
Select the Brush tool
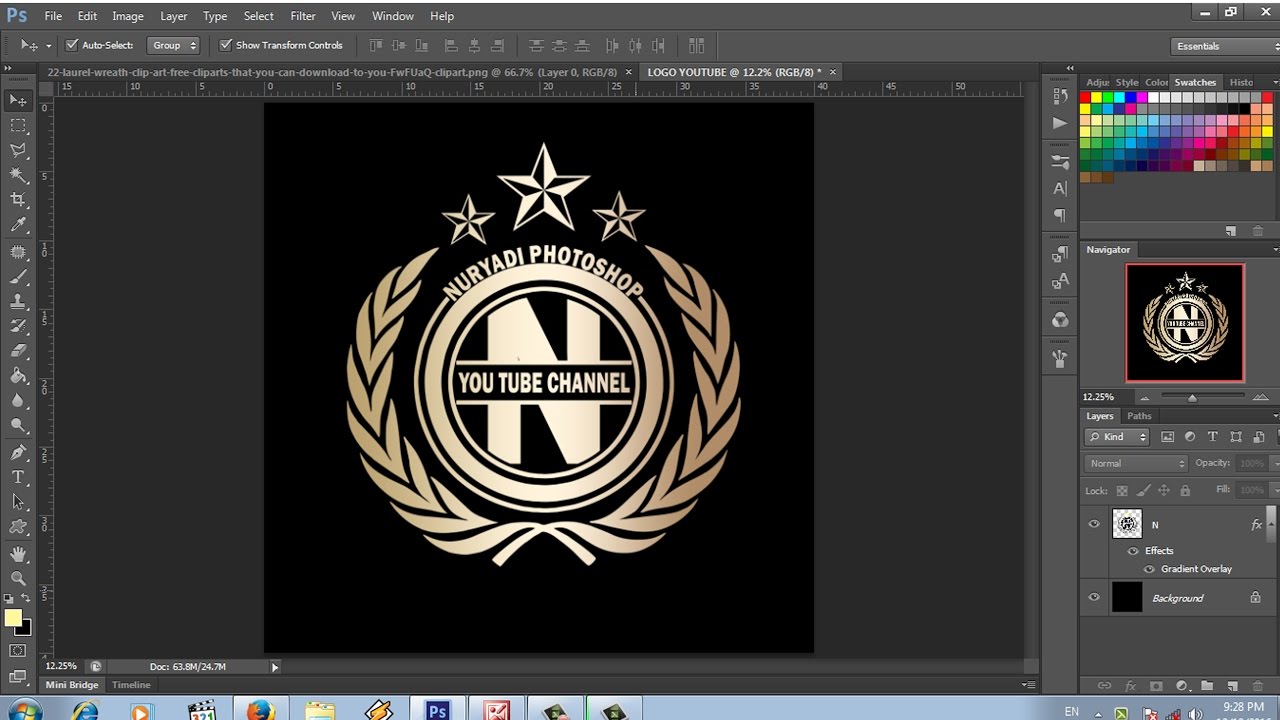pyautogui.click(x=18, y=277)
